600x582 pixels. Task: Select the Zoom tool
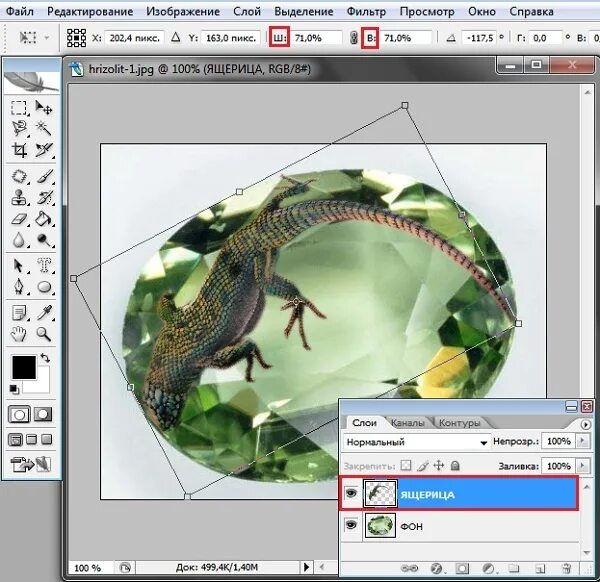43,334
